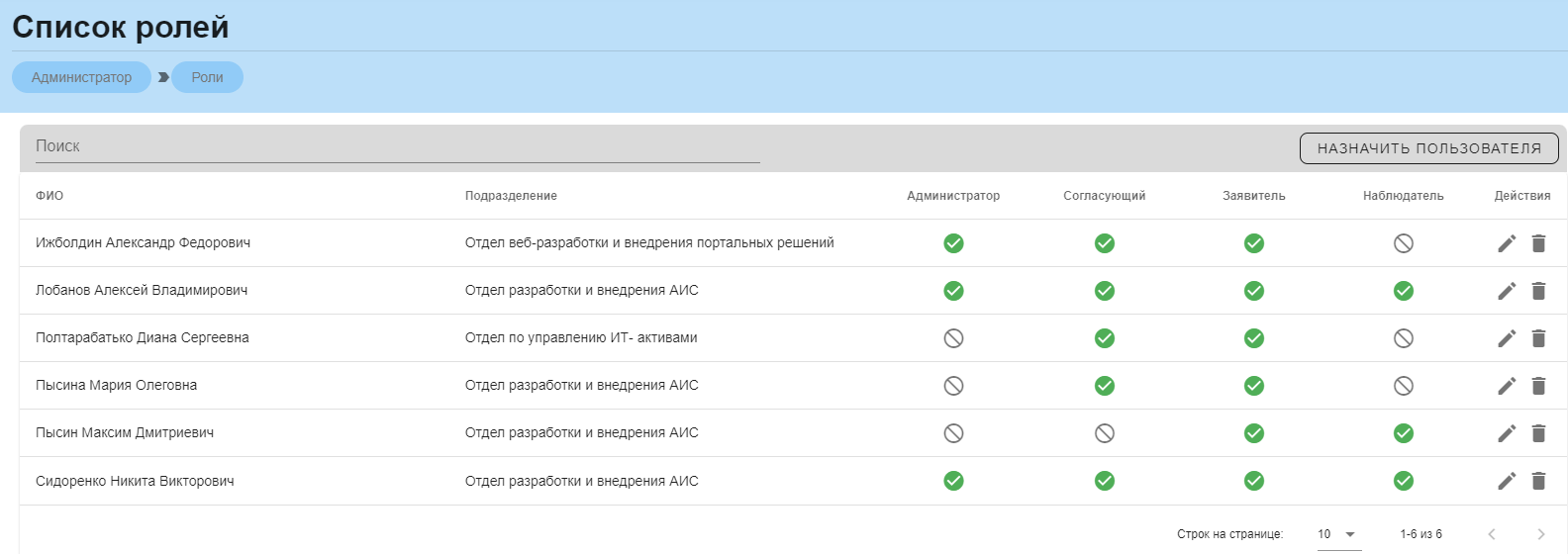Toggle Наблюдатель checkmark for Лобанов Алексей Владимирович
Image resolution: width=1568 pixels, height=554 pixels.
pos(1404,291)
